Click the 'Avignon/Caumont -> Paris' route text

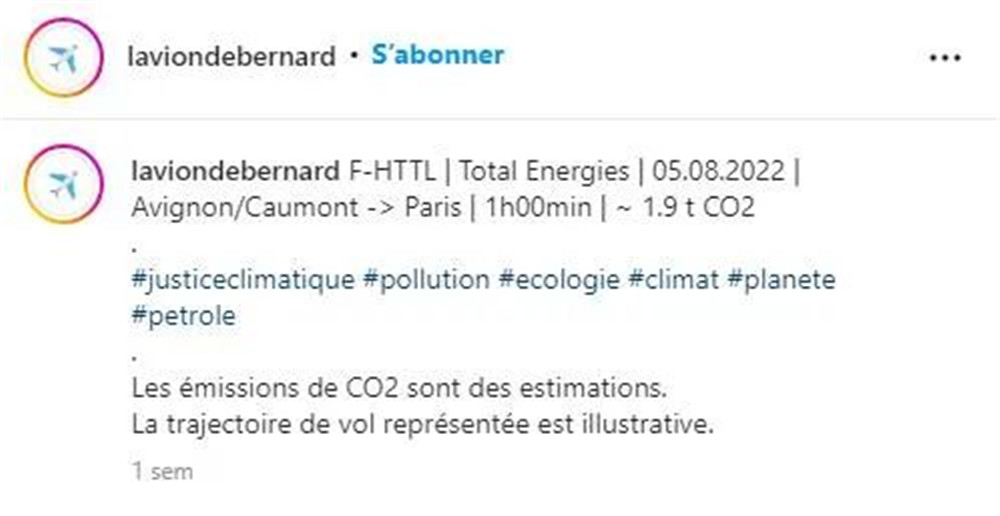[296, 207]
